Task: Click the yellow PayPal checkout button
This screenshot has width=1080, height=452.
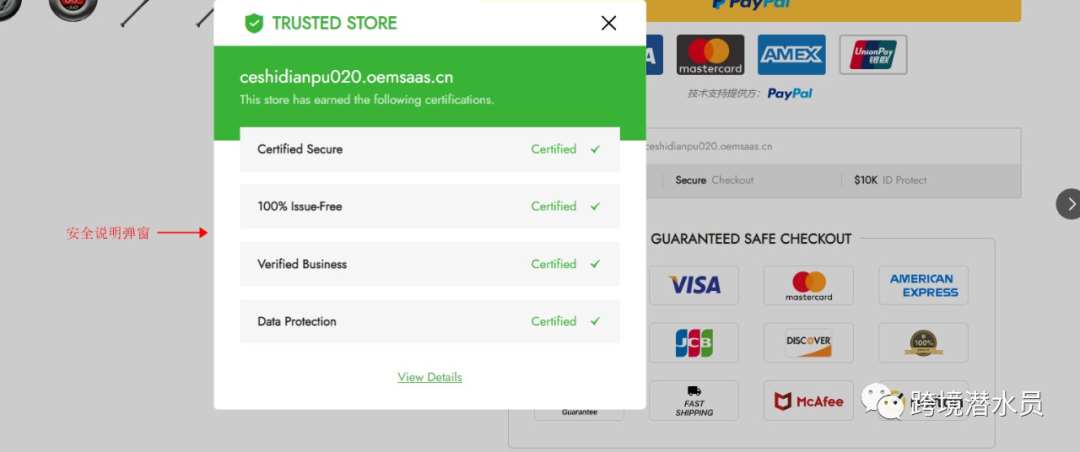Action: pos(833,10)
